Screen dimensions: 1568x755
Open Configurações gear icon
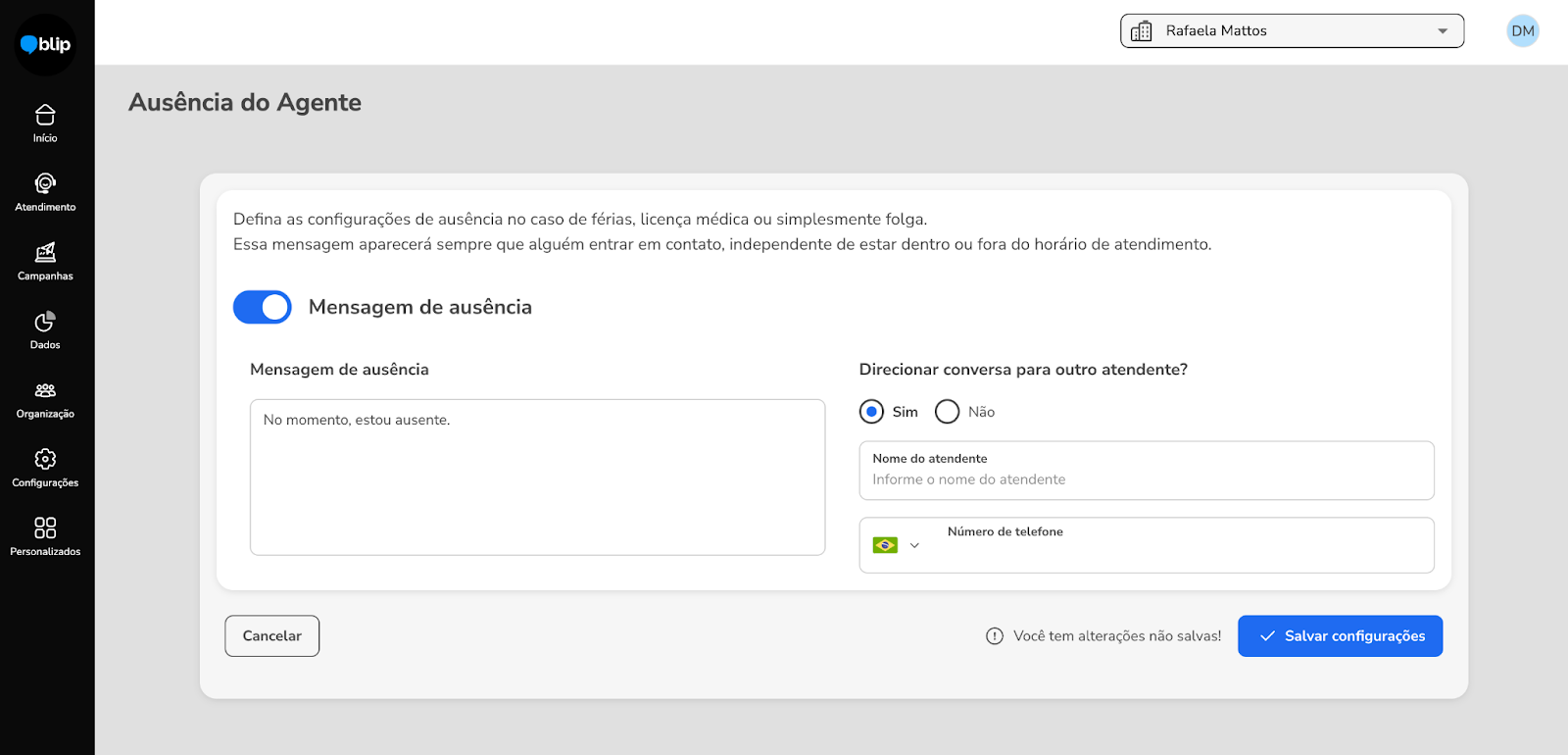pyautogui.click(x=45, y=460)
